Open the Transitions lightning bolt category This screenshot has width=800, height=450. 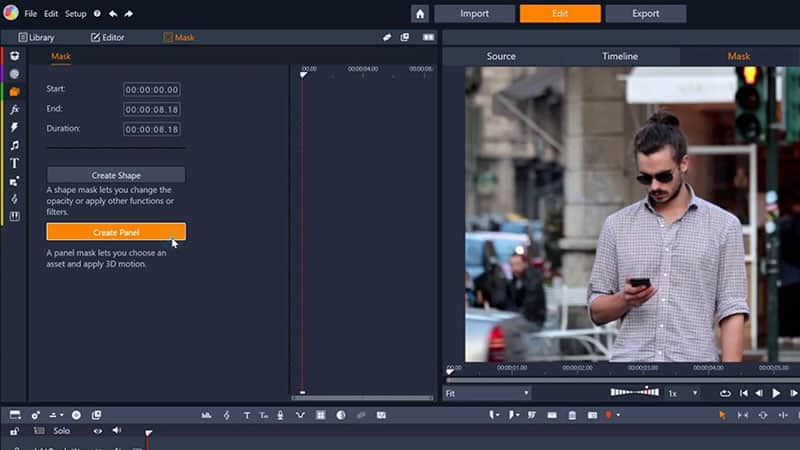pos(15,127)
